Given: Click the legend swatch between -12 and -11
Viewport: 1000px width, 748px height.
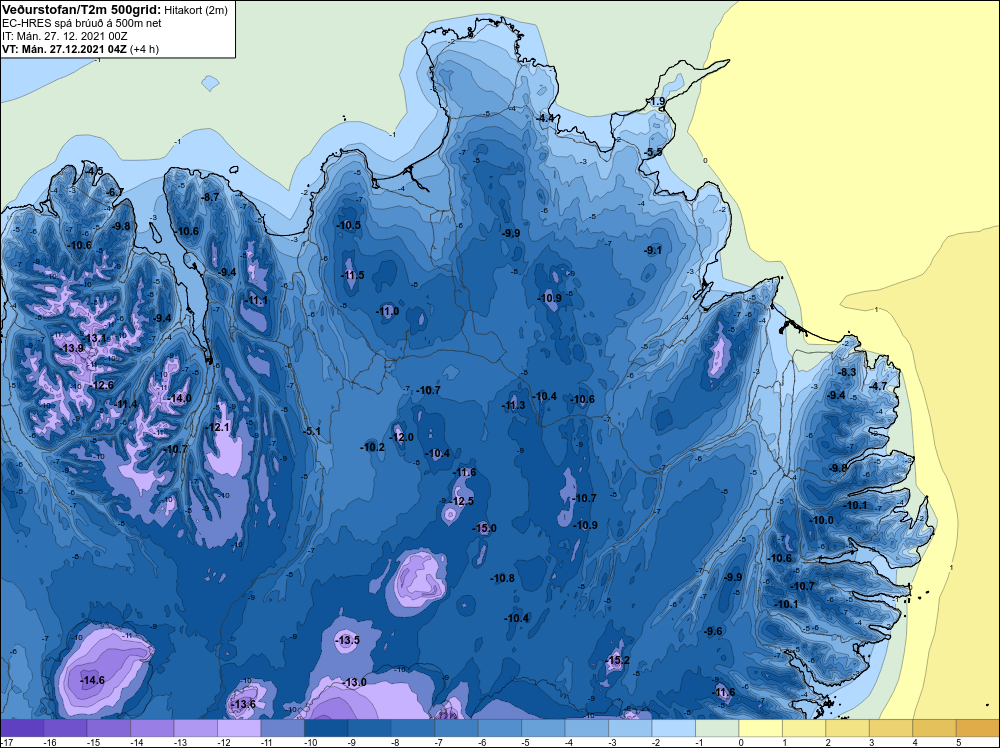Looking at the screenshot, I should (x=239, y=728).
